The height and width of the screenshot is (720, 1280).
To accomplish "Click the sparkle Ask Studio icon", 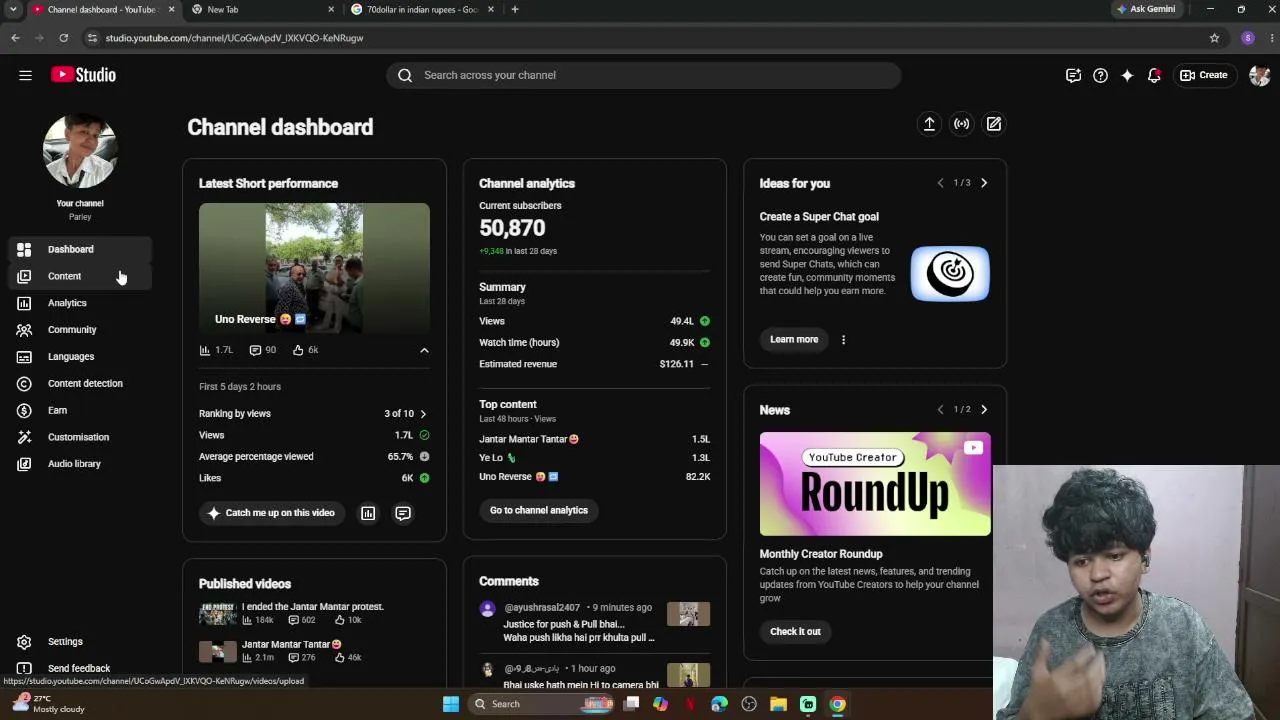I will 1127,75.
